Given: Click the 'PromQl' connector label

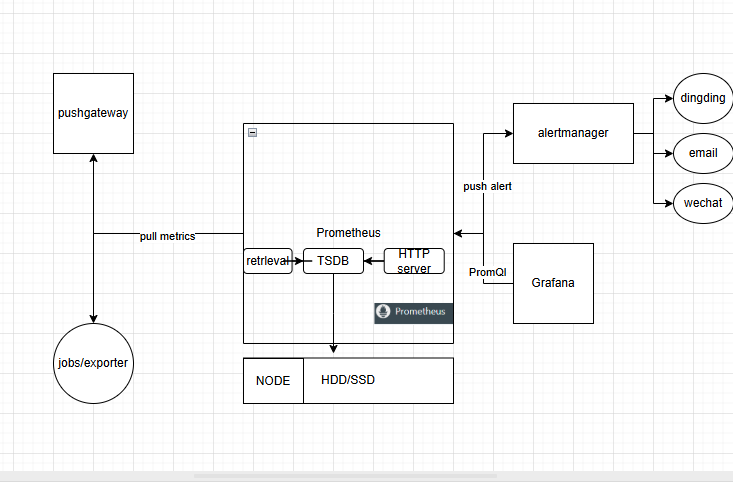Looking at the screenshot, I should tap(488, 272).
